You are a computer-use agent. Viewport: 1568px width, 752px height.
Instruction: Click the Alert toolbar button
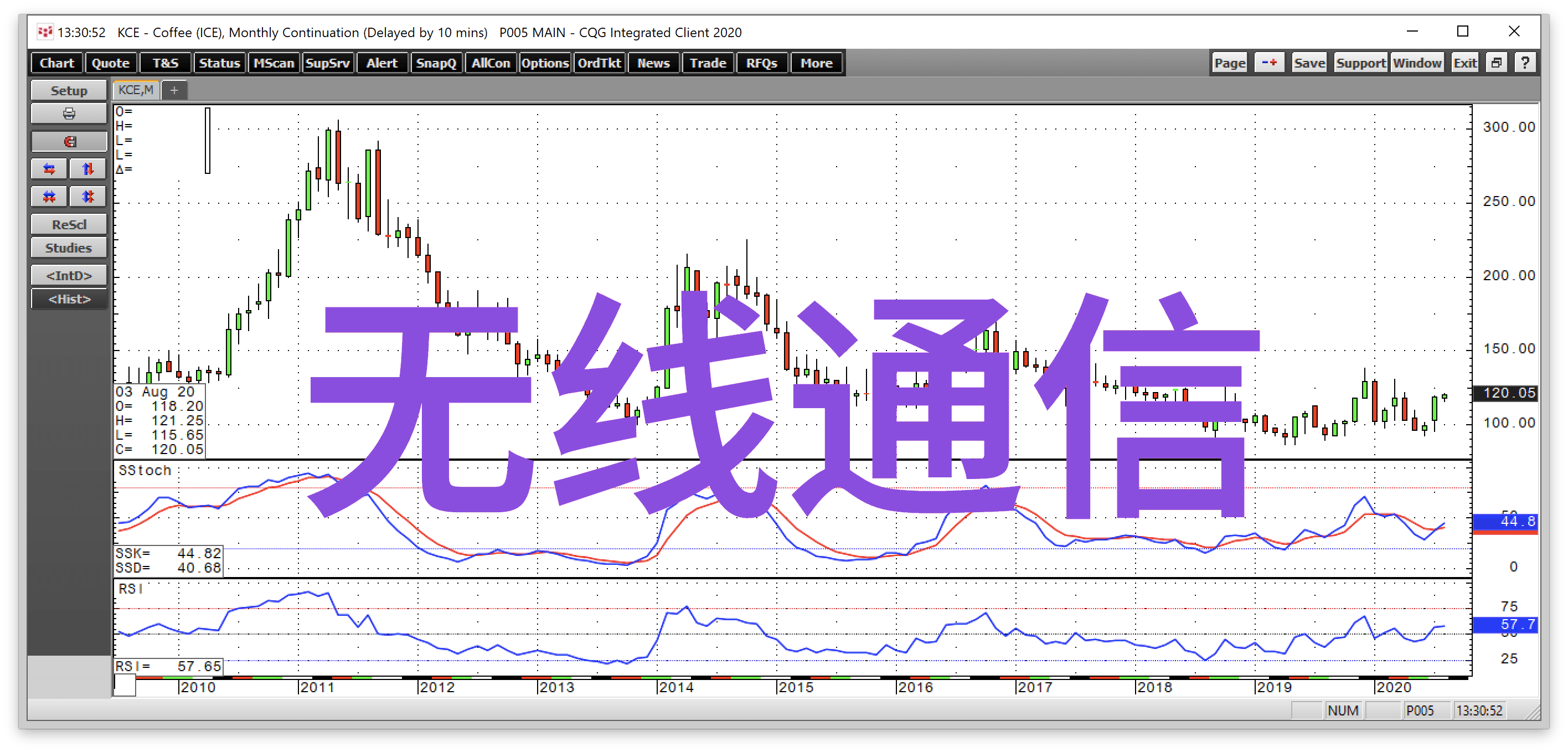coord(381,63)
